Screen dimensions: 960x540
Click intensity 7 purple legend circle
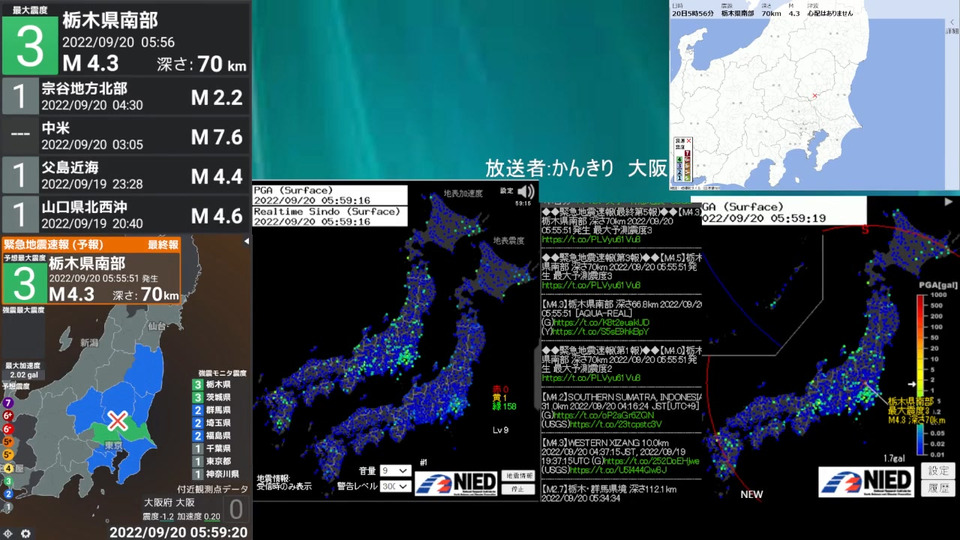pos(8,403)
